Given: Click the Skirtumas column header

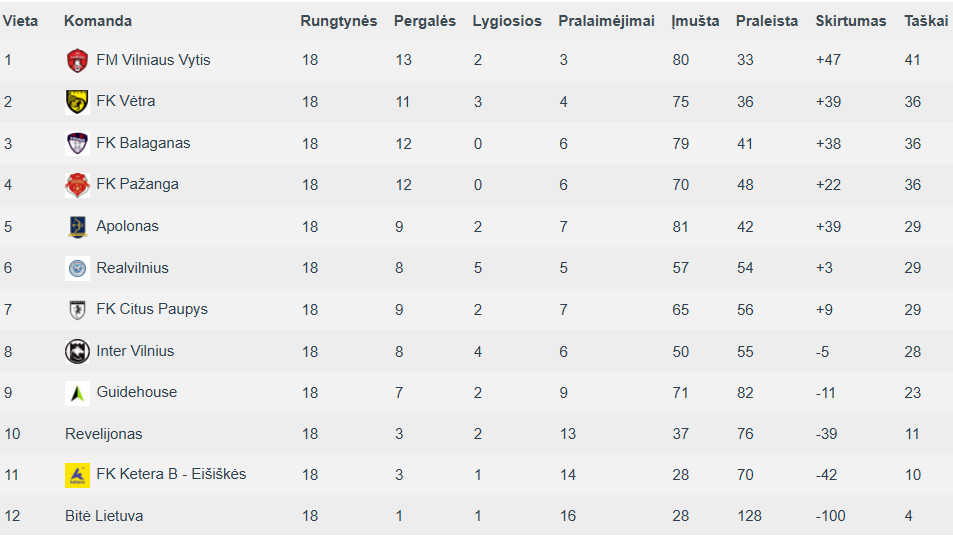Looking at the screenshot, I should (850, 21).
